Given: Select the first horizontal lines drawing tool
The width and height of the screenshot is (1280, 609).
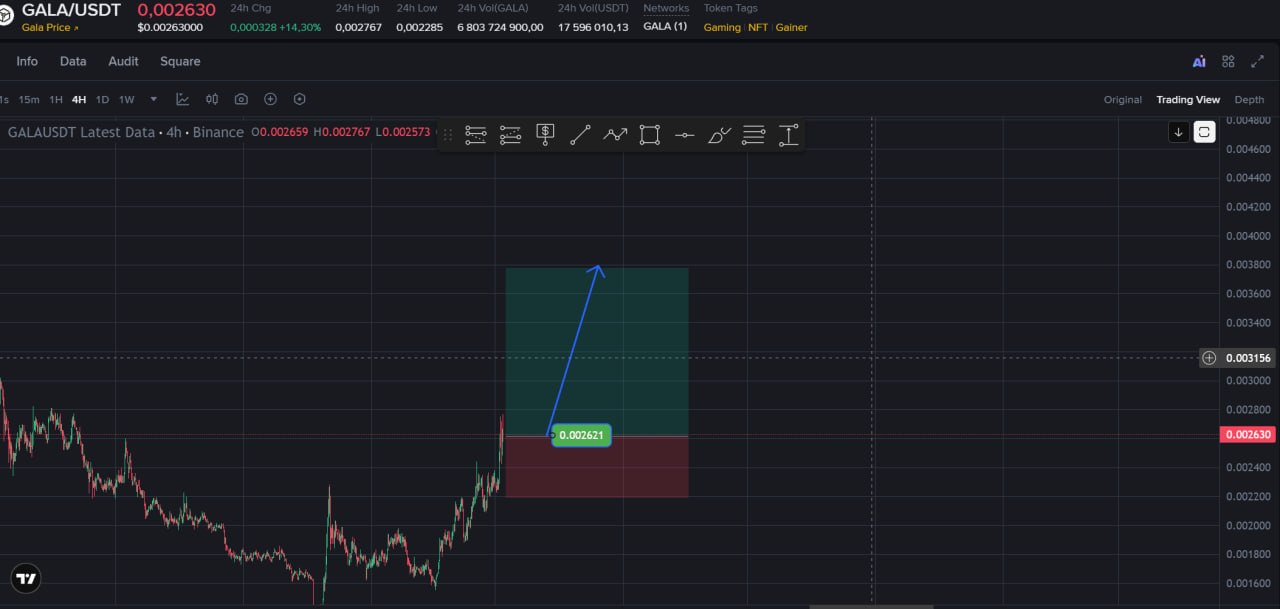Looking at the screenshot, I should (476, 135).
